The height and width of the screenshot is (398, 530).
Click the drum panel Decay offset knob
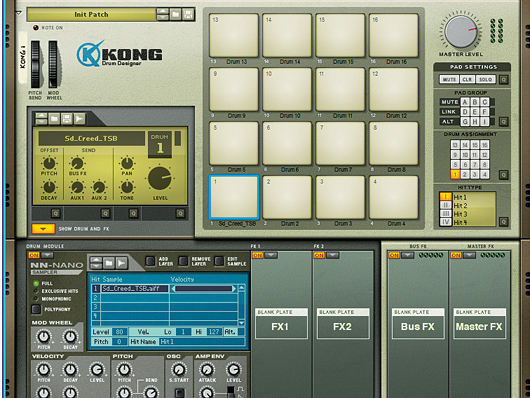point(49,187)
